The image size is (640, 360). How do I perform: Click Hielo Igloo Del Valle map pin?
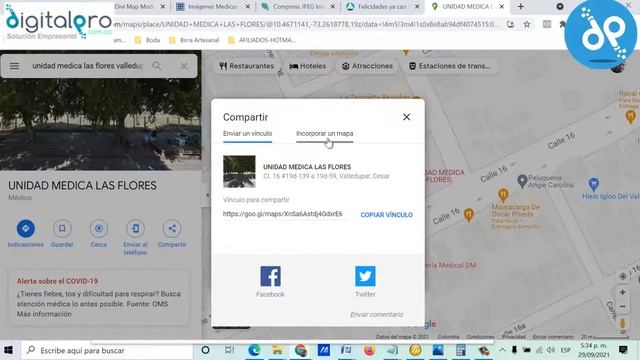coord(593,184)
